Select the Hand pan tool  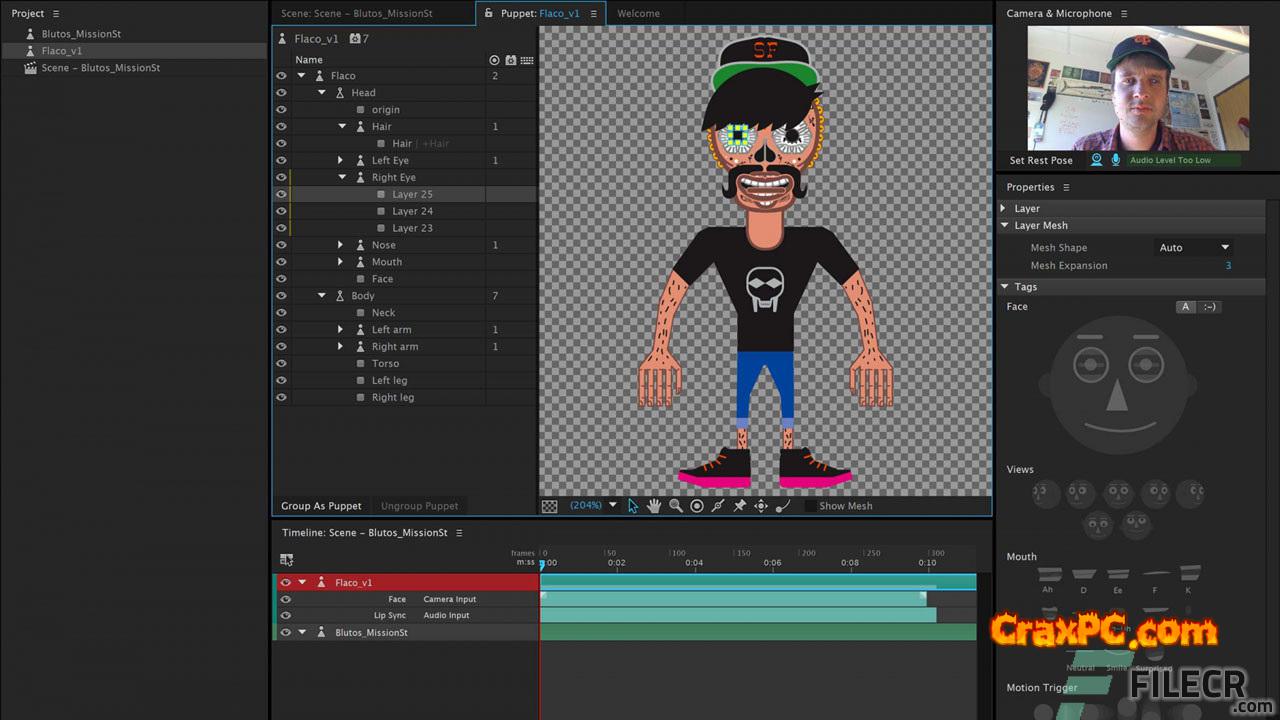tap(654, 506)
